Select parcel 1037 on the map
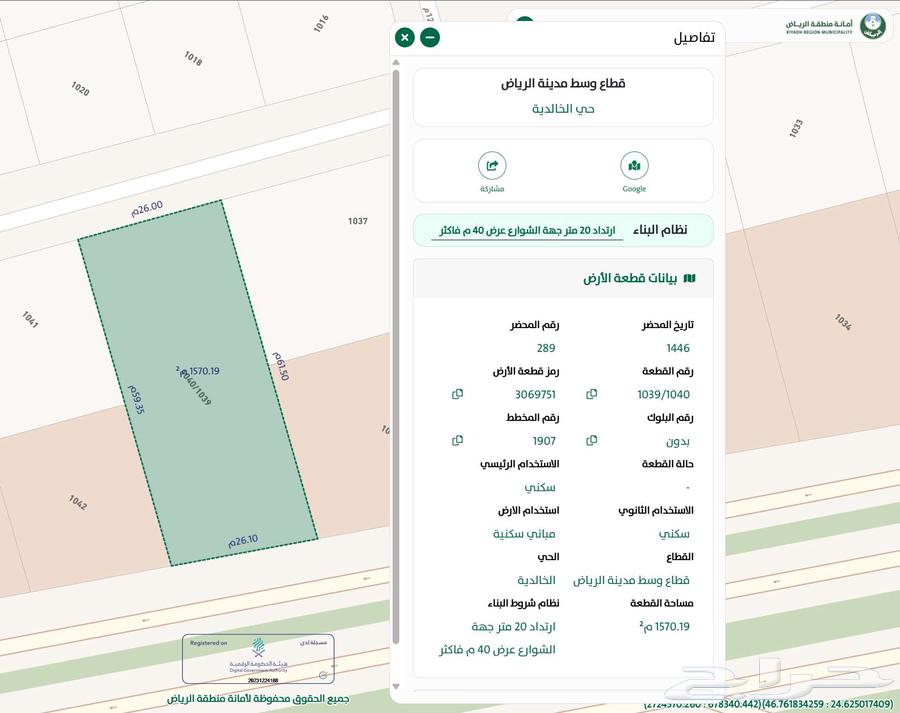The image size is (900, 713). [358, 221]
